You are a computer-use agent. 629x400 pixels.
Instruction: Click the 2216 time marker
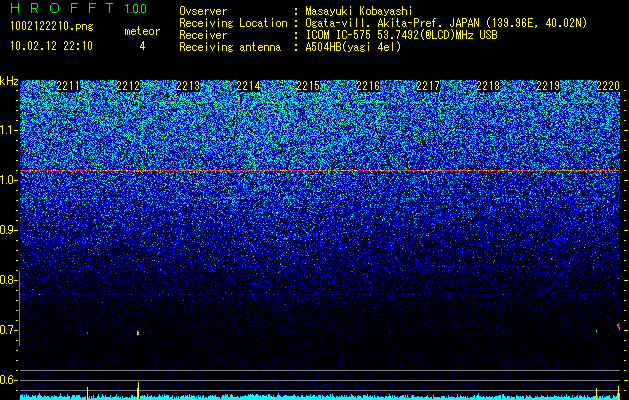click(368, 86)
